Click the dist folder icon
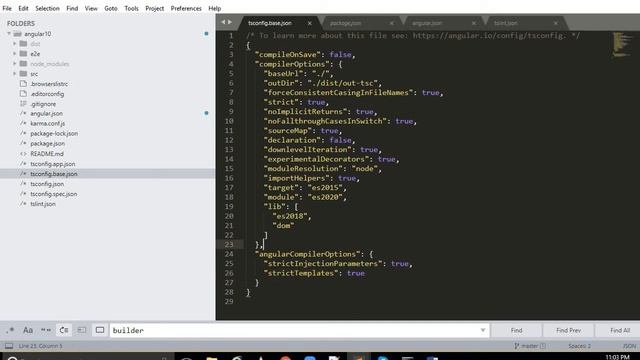 pos(23,44)
